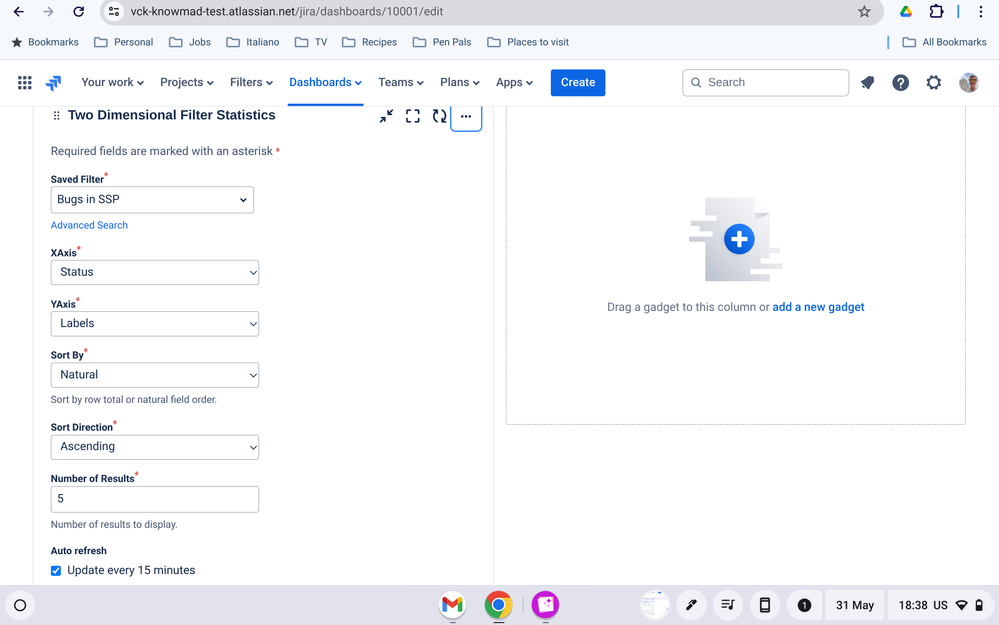Grab the gadget drag handle
Screen dimensions: 999x625
[56, 115]
